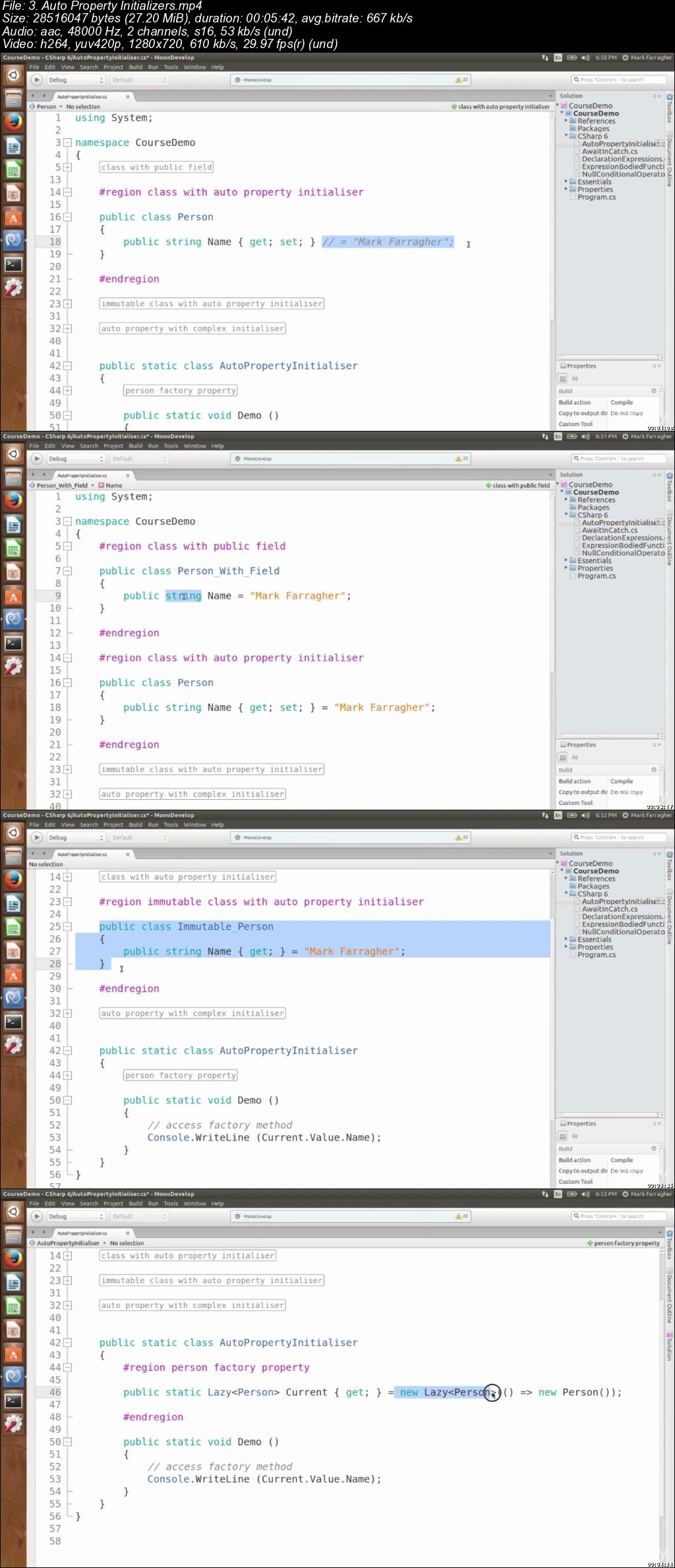This screenshot has width=675, height=1568.
Task: Expand the Essentials folder in the 6:51 PM frame
Action: point(566,561)
